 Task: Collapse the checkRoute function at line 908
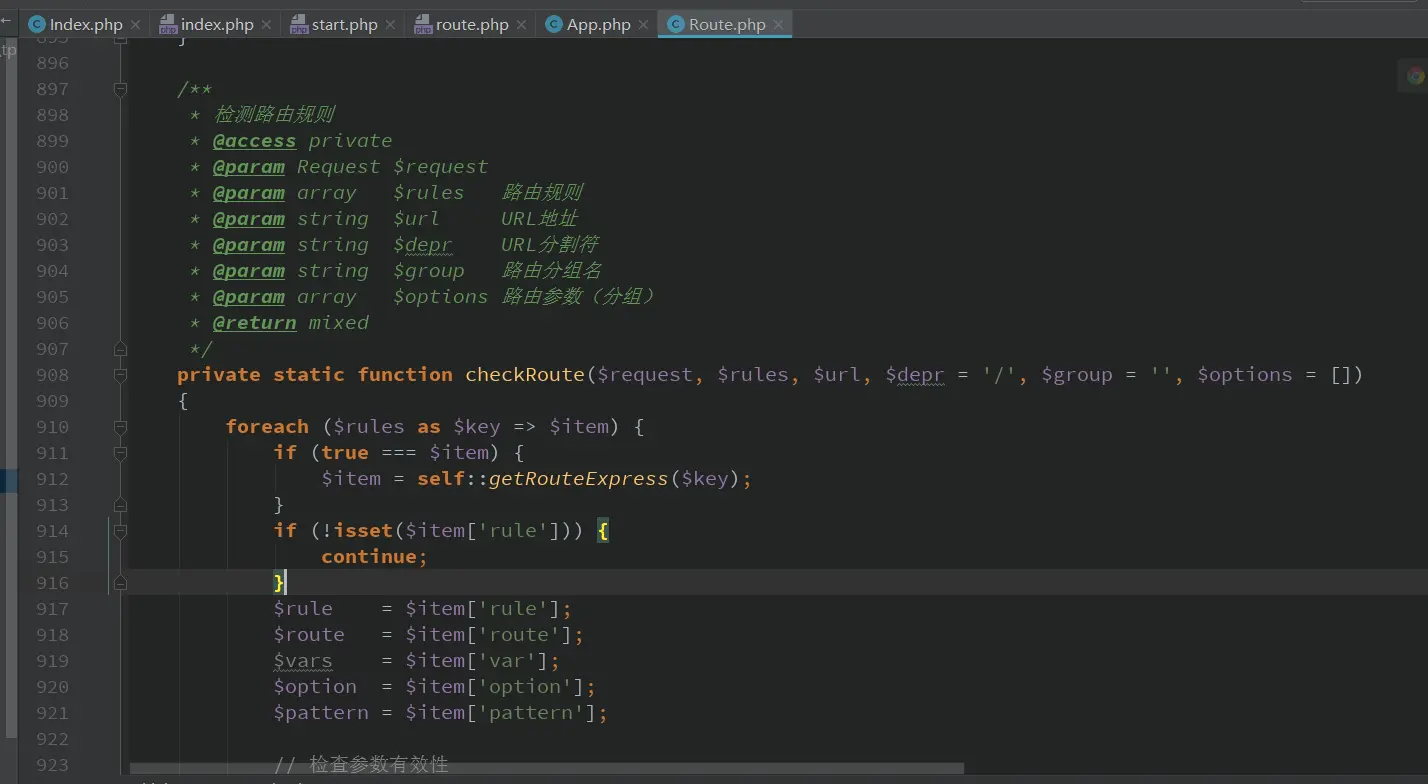coord(121,375)
